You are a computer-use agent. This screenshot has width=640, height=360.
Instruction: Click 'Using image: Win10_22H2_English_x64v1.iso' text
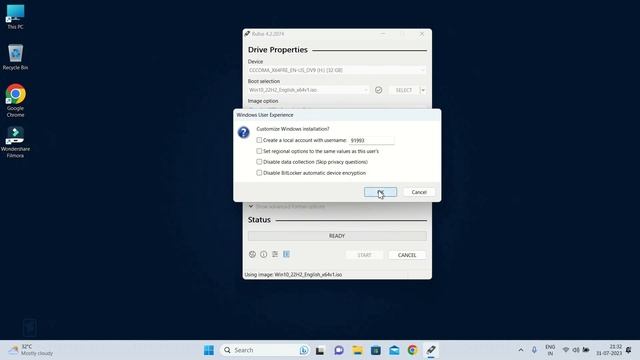(293, 275)
